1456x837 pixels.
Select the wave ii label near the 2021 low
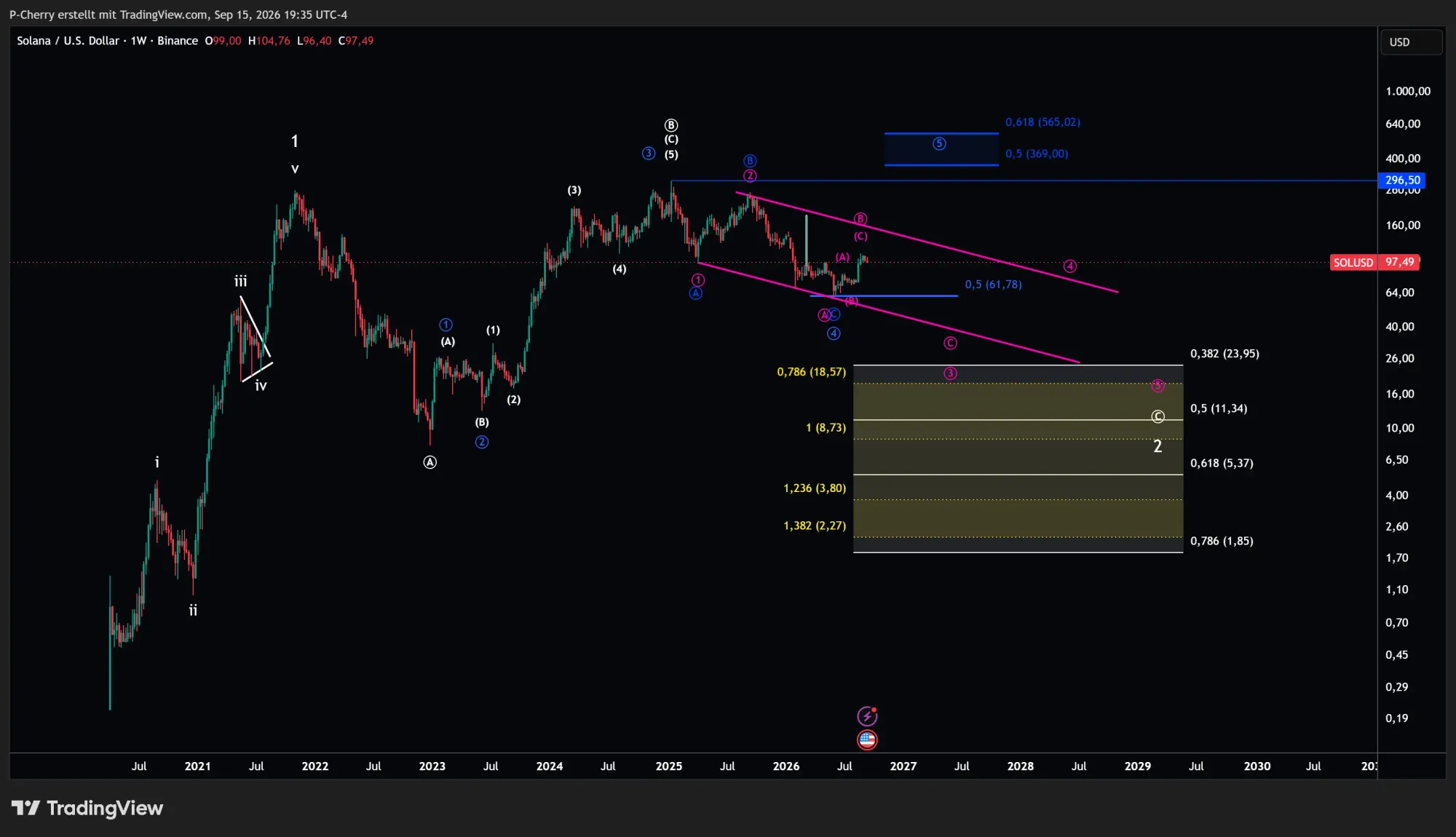193,610
